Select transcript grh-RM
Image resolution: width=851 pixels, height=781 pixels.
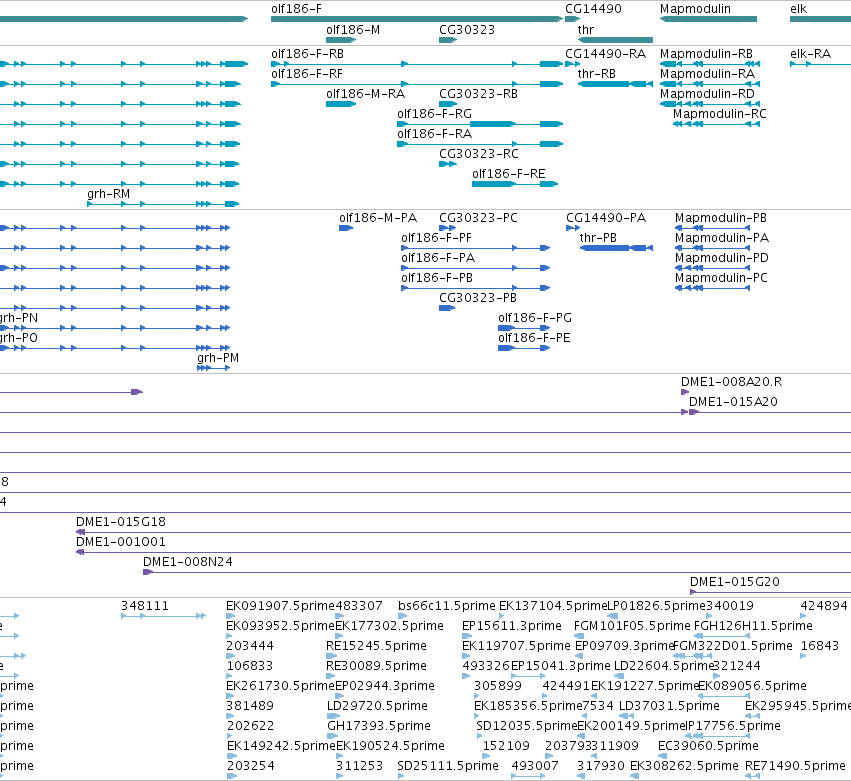point(163,204)
